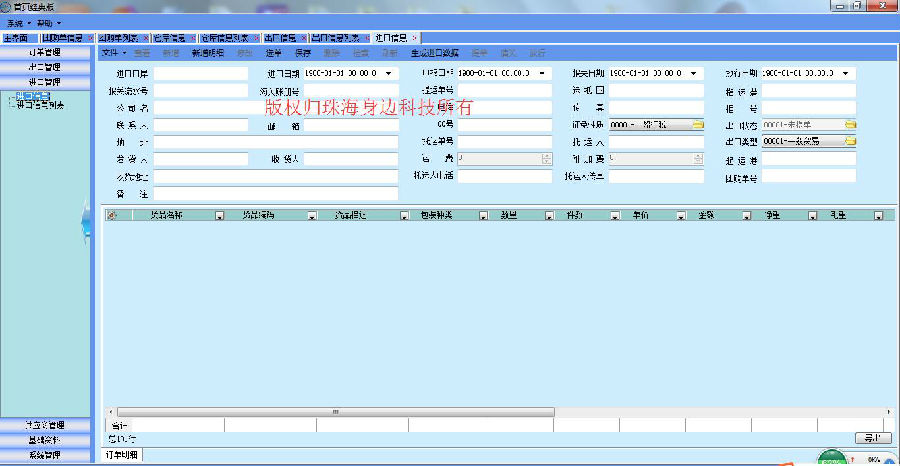The image size is (900, 466).
Task: Focus the 托运人电话 input field
Action: 505,176
